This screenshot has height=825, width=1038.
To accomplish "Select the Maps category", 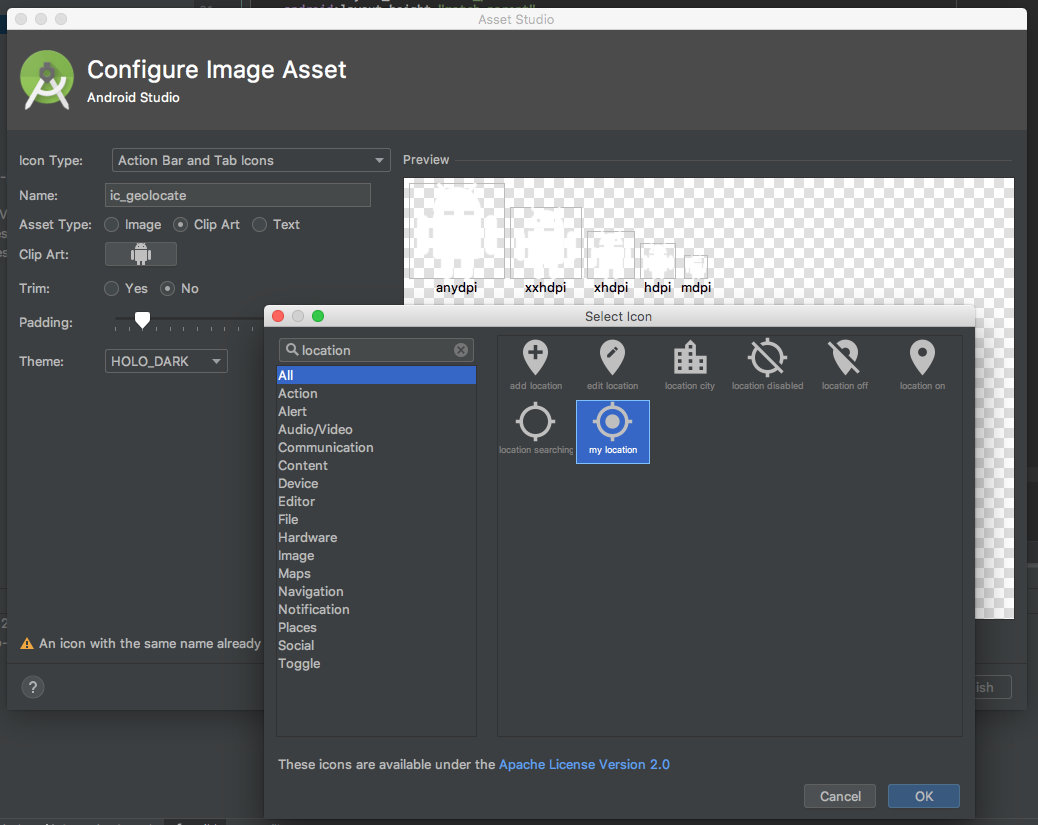I will coord(294,574).
